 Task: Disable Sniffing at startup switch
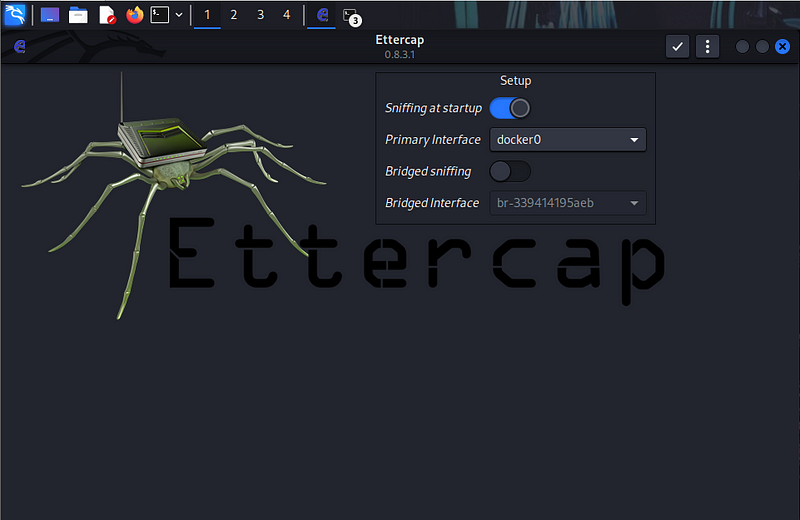pyautogui.click(x=510, y=108)
